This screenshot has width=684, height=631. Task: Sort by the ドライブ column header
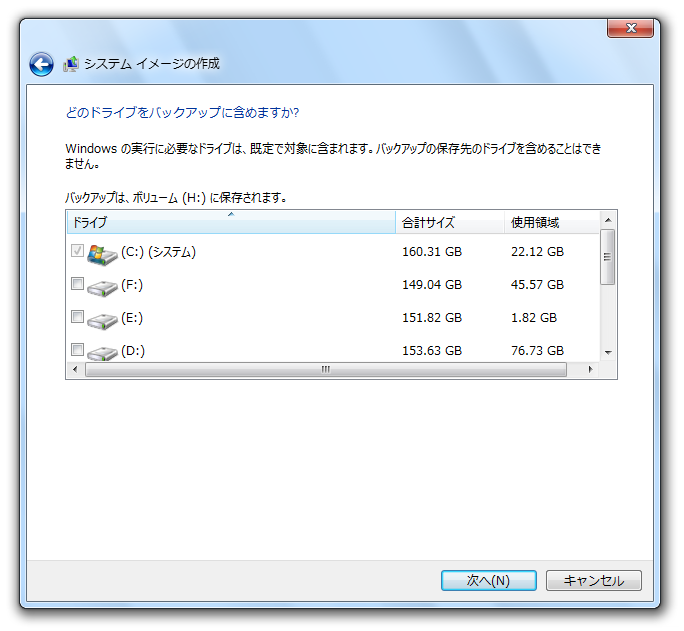(231, 222)
